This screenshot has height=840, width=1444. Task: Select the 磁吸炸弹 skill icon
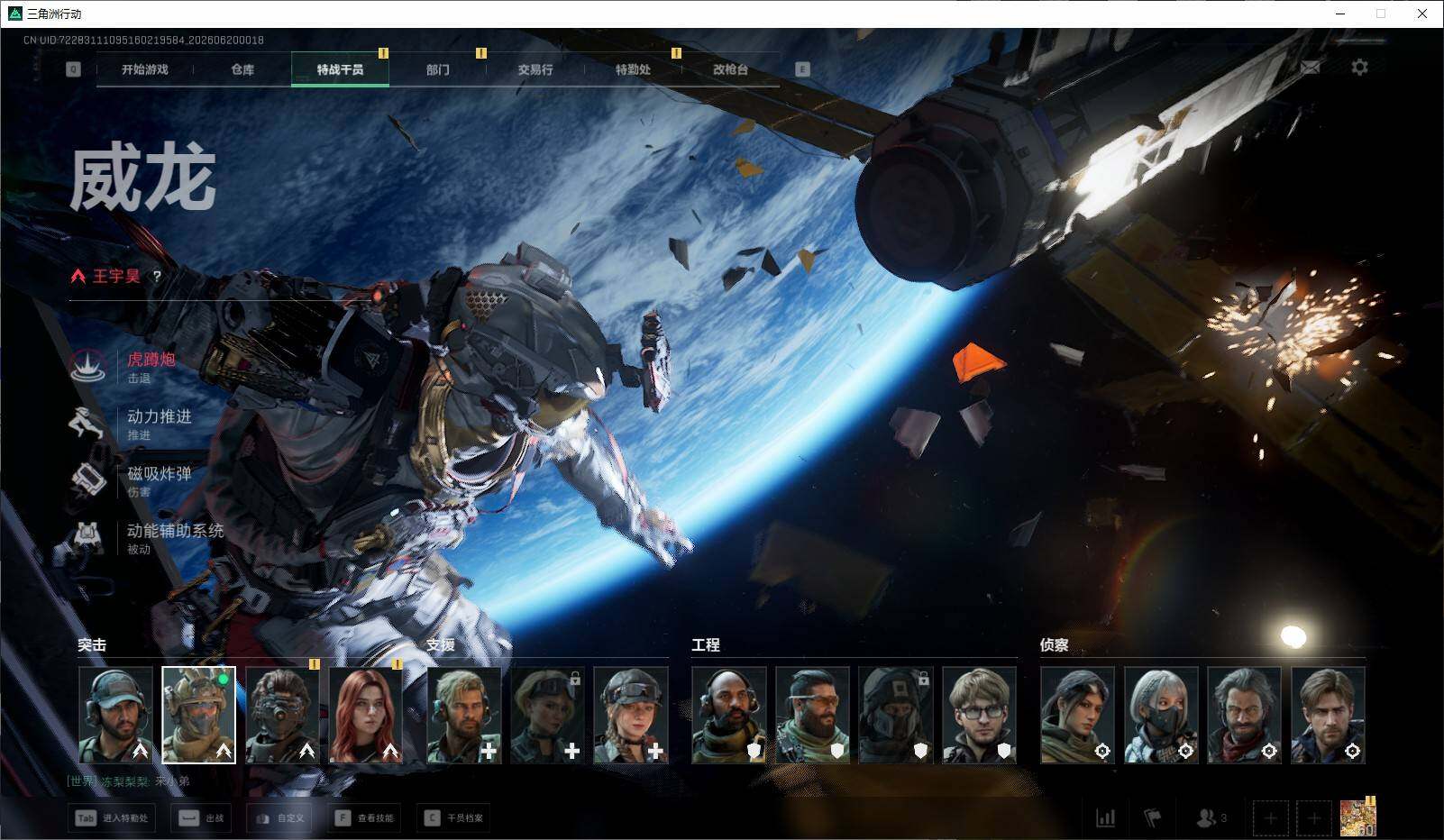pos(88,479)
